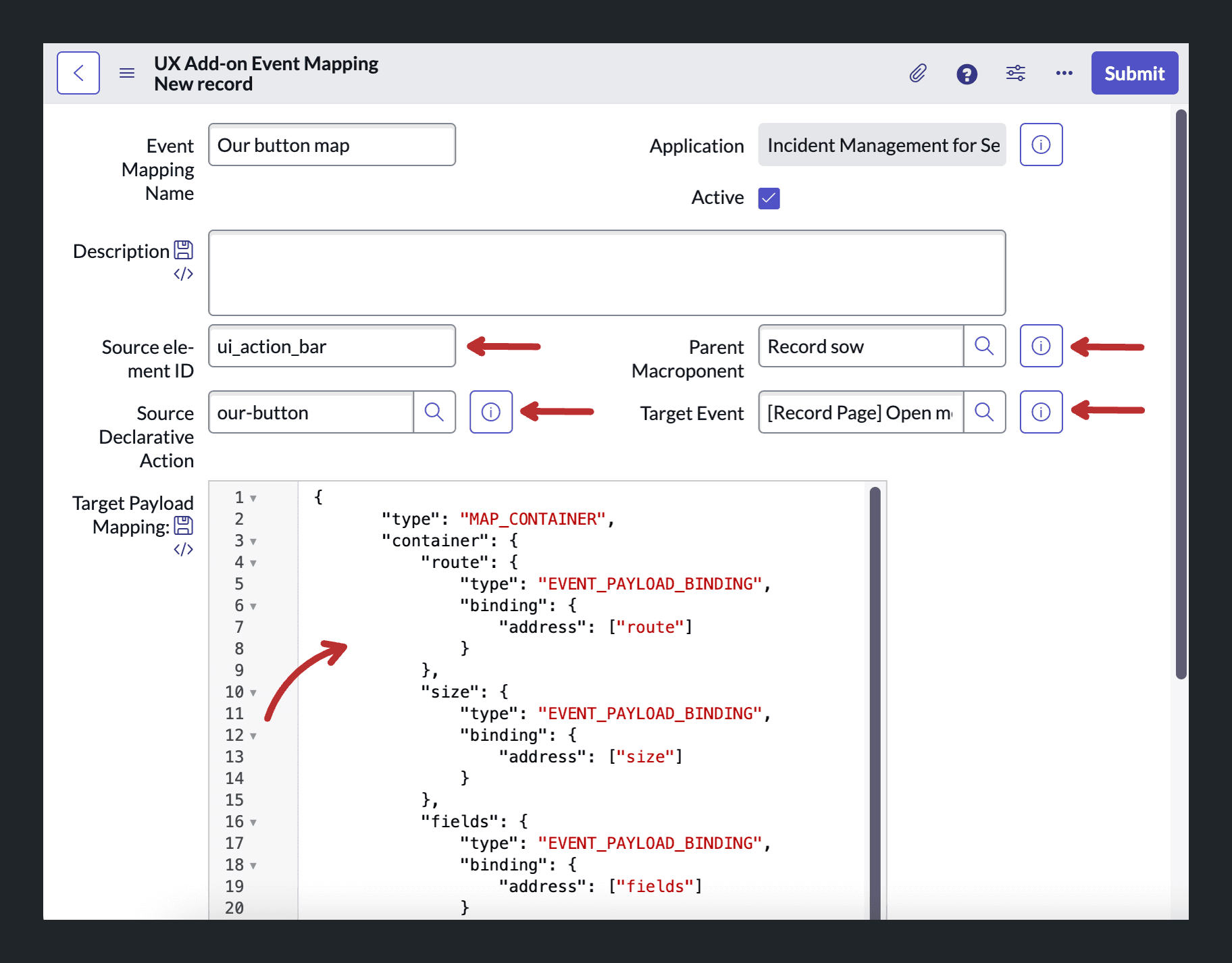The width and height of the screenshot is (1232, 963).
Task: Open the help question mark icon
Action: 967,74
